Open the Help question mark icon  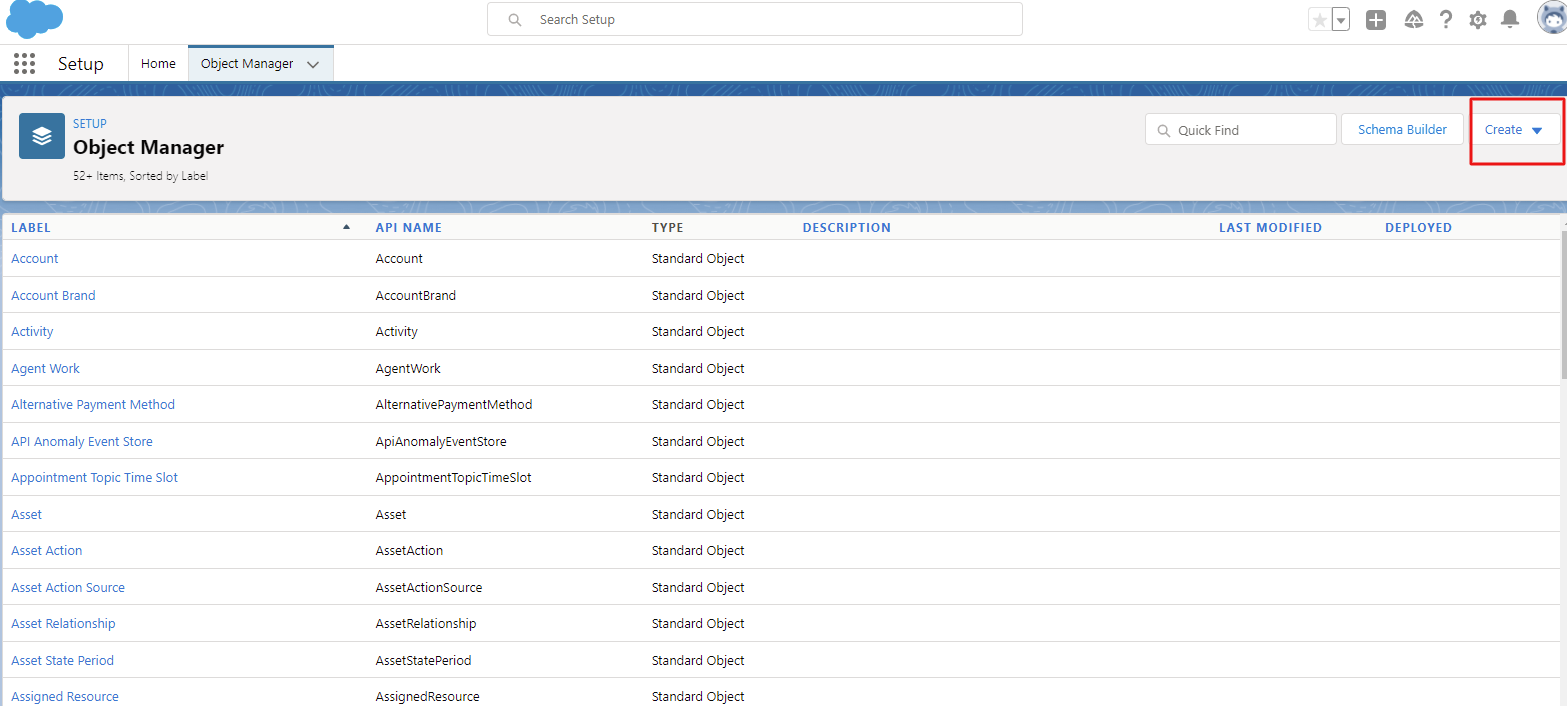click(1446, 20)
